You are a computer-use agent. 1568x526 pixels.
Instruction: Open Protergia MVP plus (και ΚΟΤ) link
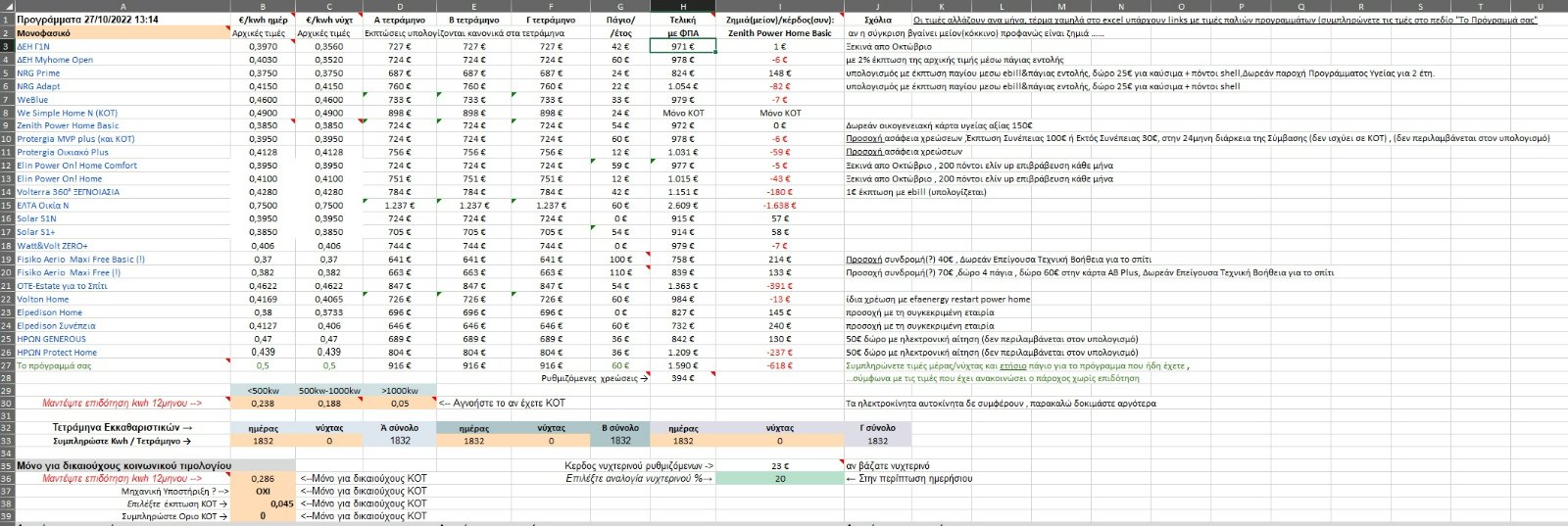(x=75, y=139)
